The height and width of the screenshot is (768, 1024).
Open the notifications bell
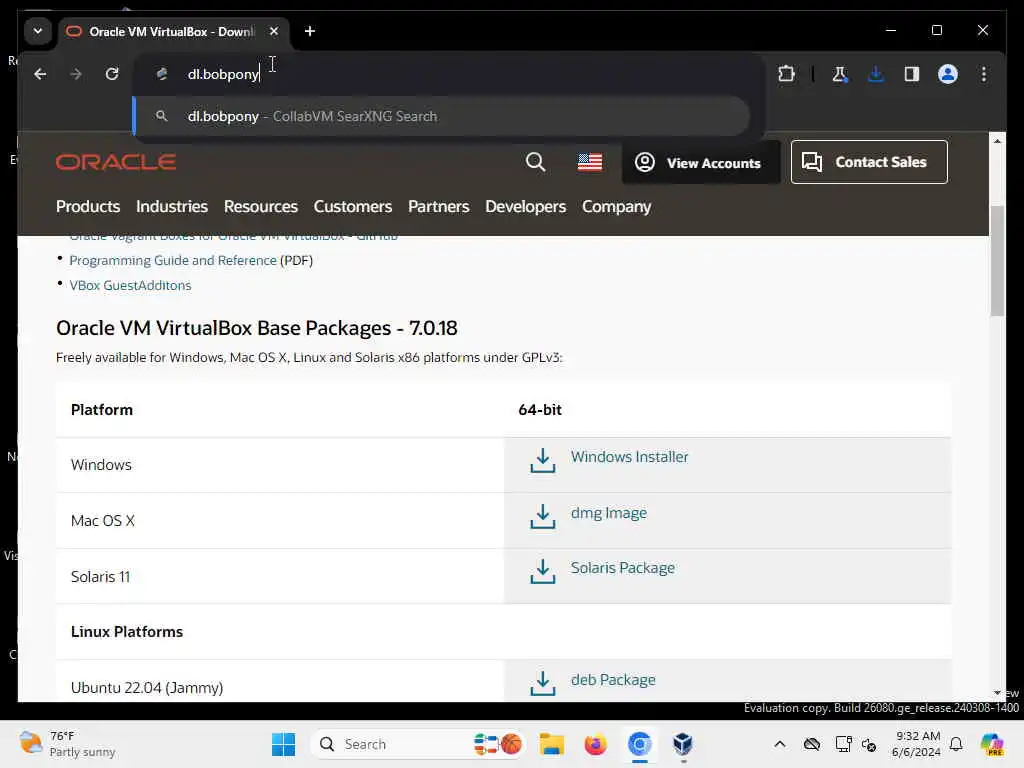tap(956, 744)
